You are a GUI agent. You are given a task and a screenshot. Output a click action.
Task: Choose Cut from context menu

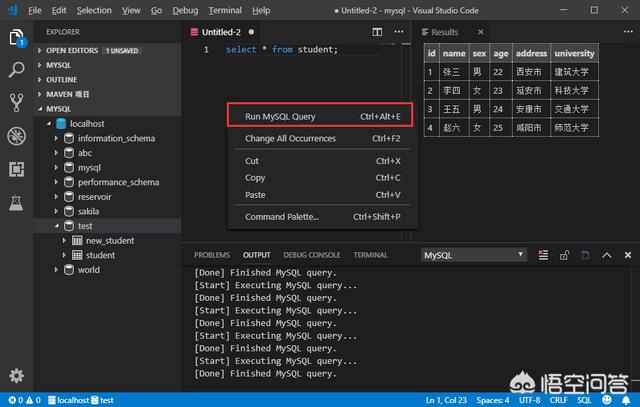click(322, 161)
